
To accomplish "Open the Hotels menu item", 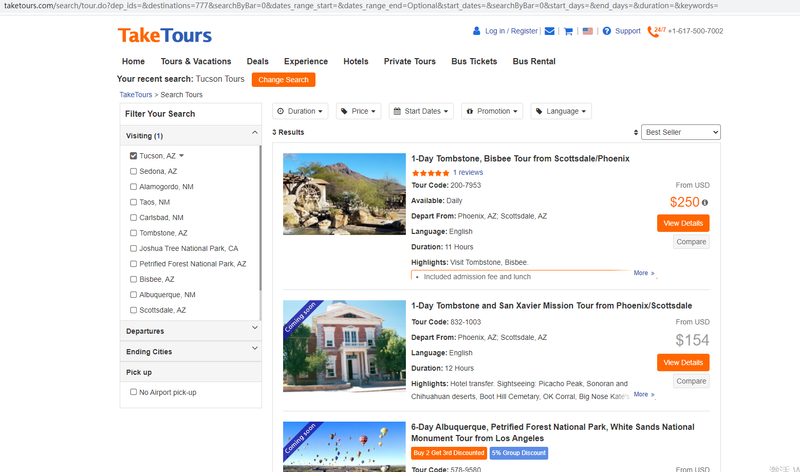I will click(x=356, y=61).
